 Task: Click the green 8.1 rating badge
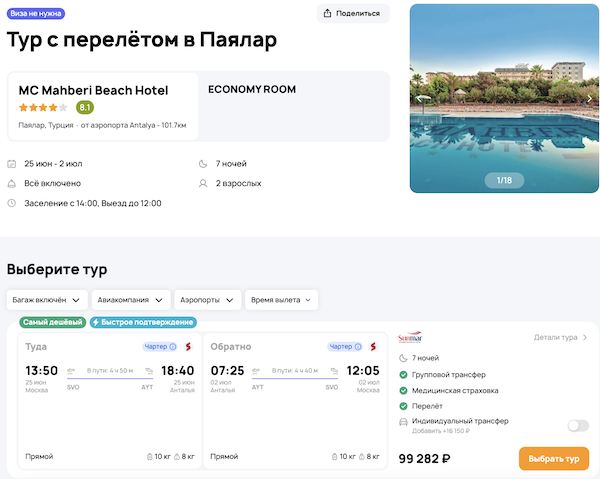[x=85, y=107]
